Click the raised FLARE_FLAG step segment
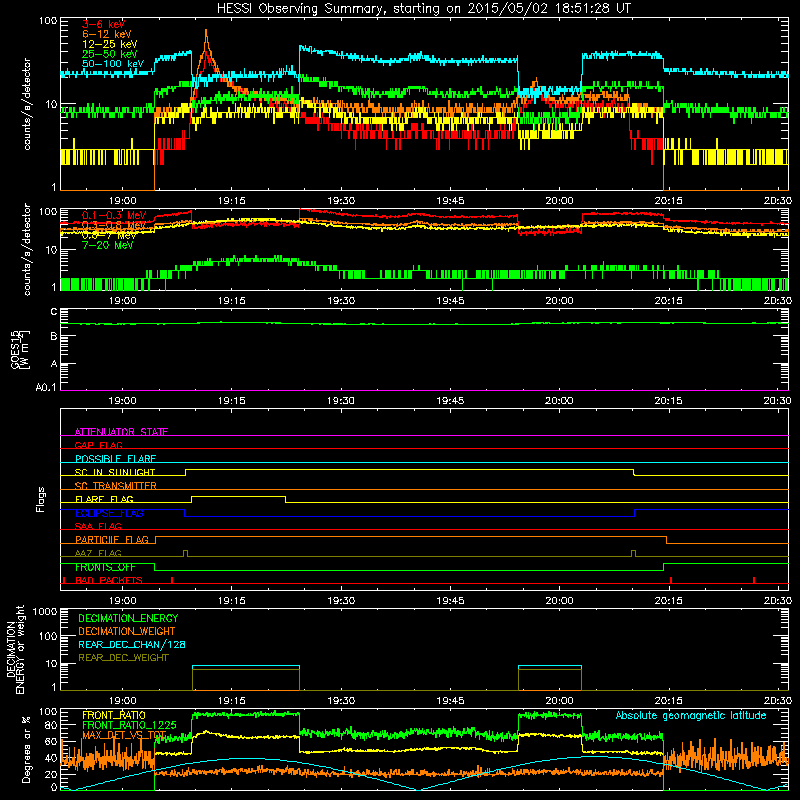This screenshot has height=800, width=800. (x=238, y=496)
